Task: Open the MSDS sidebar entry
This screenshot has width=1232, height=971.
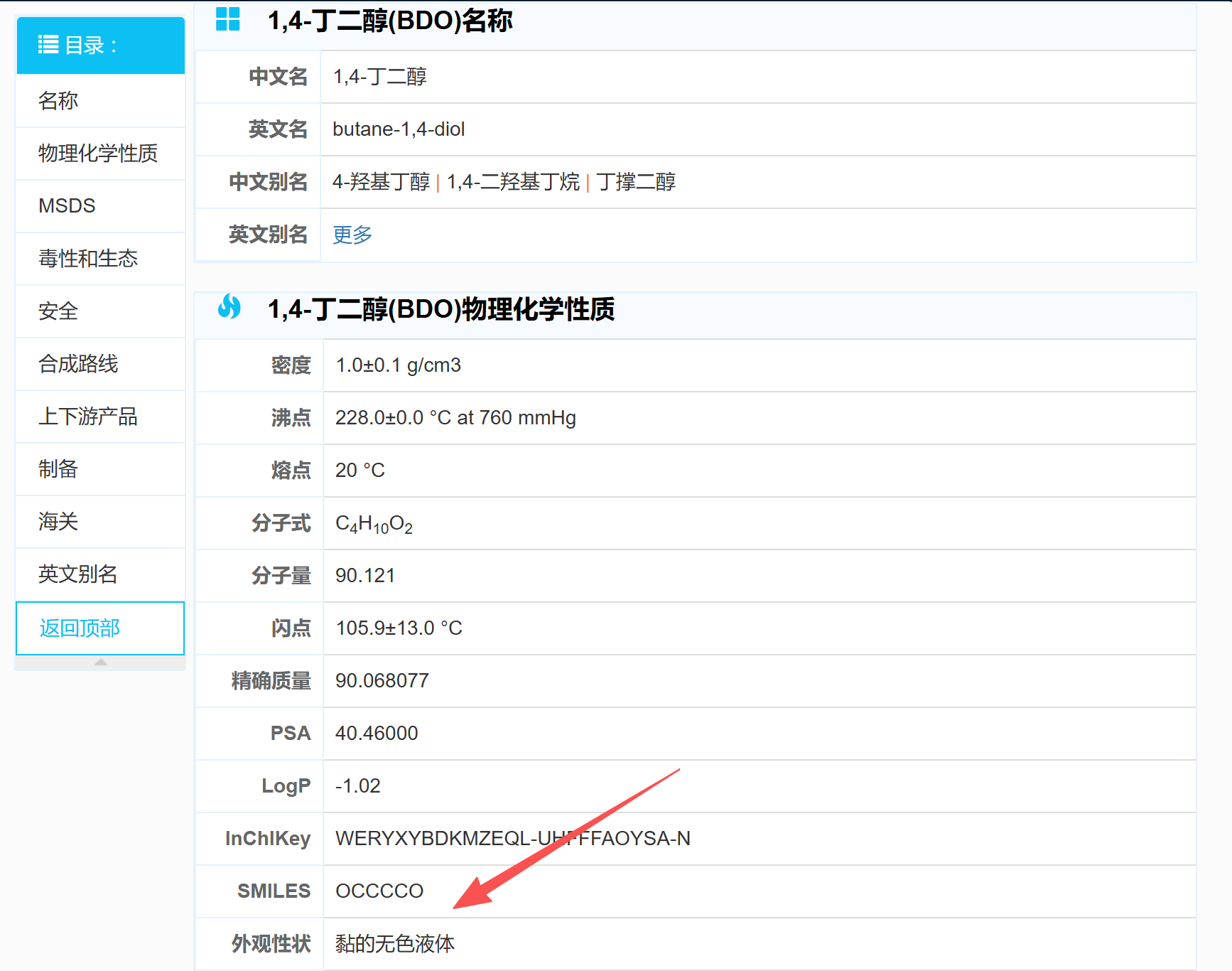Action: point(67,206)
